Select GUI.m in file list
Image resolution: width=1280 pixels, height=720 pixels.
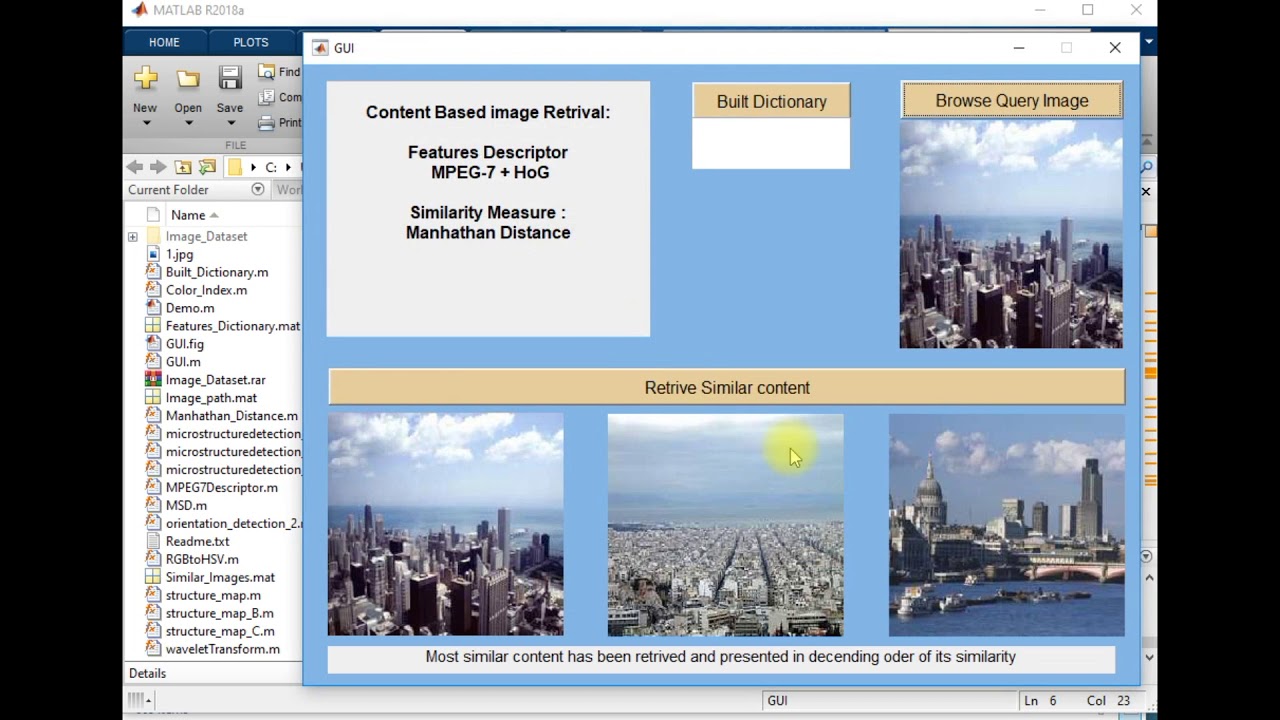pos(183,362)
